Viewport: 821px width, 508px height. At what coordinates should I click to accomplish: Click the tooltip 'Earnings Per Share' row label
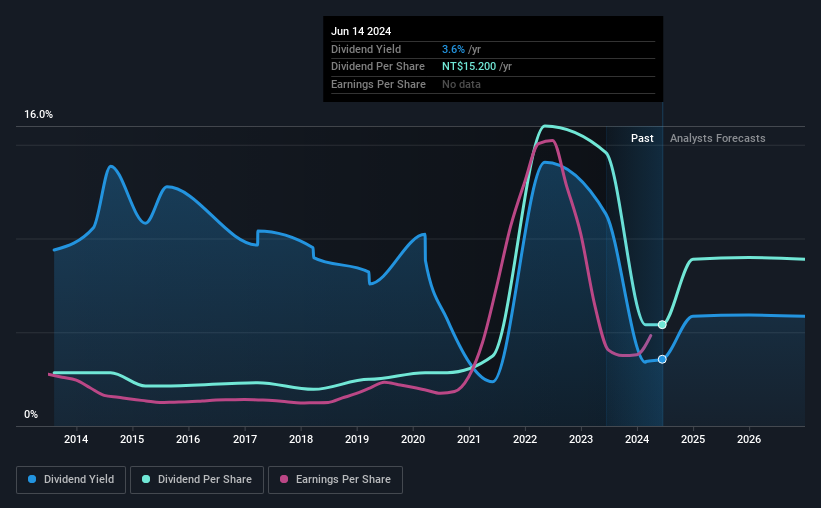pos(378,84)
